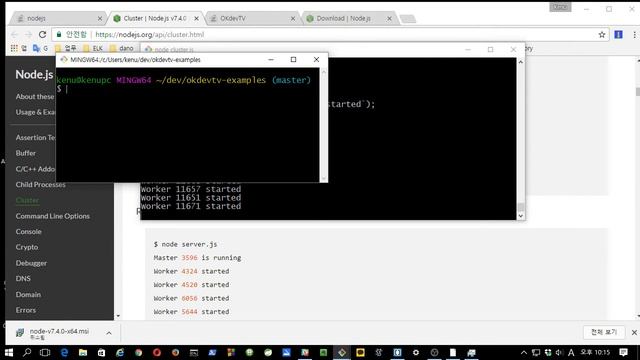Click scroll-up arrow in the back terminal window
Viewport: 640px width, 360px height.
(x=520, y=62)
